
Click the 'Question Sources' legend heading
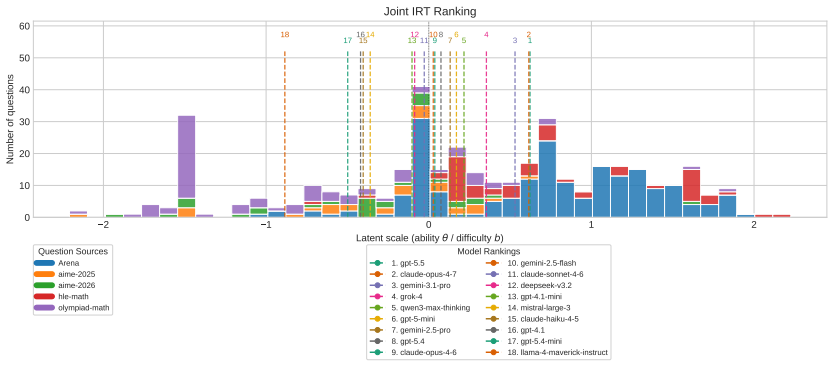click(73, 251)
